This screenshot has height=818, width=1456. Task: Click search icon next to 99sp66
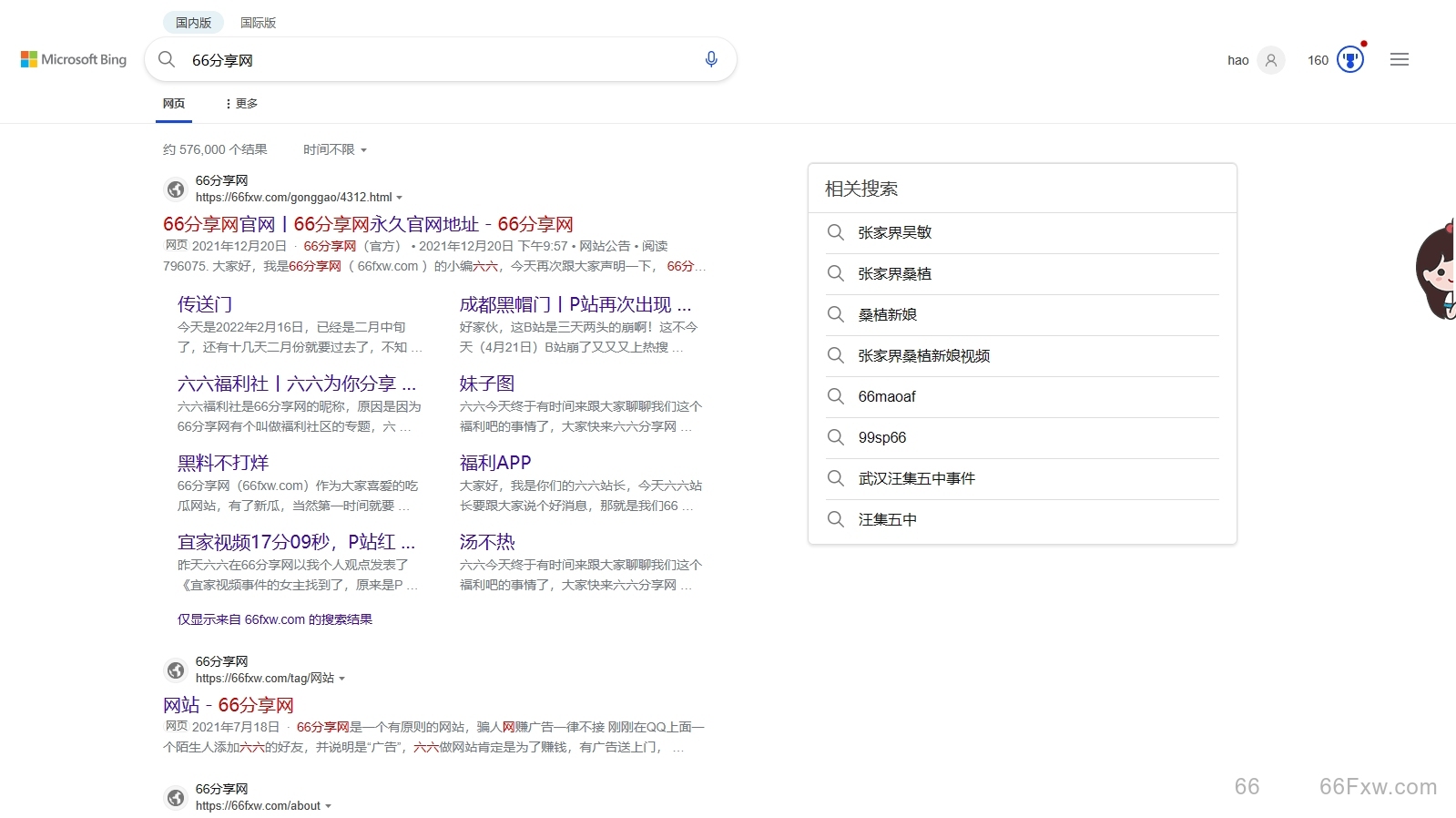click(x=835, y=437)
